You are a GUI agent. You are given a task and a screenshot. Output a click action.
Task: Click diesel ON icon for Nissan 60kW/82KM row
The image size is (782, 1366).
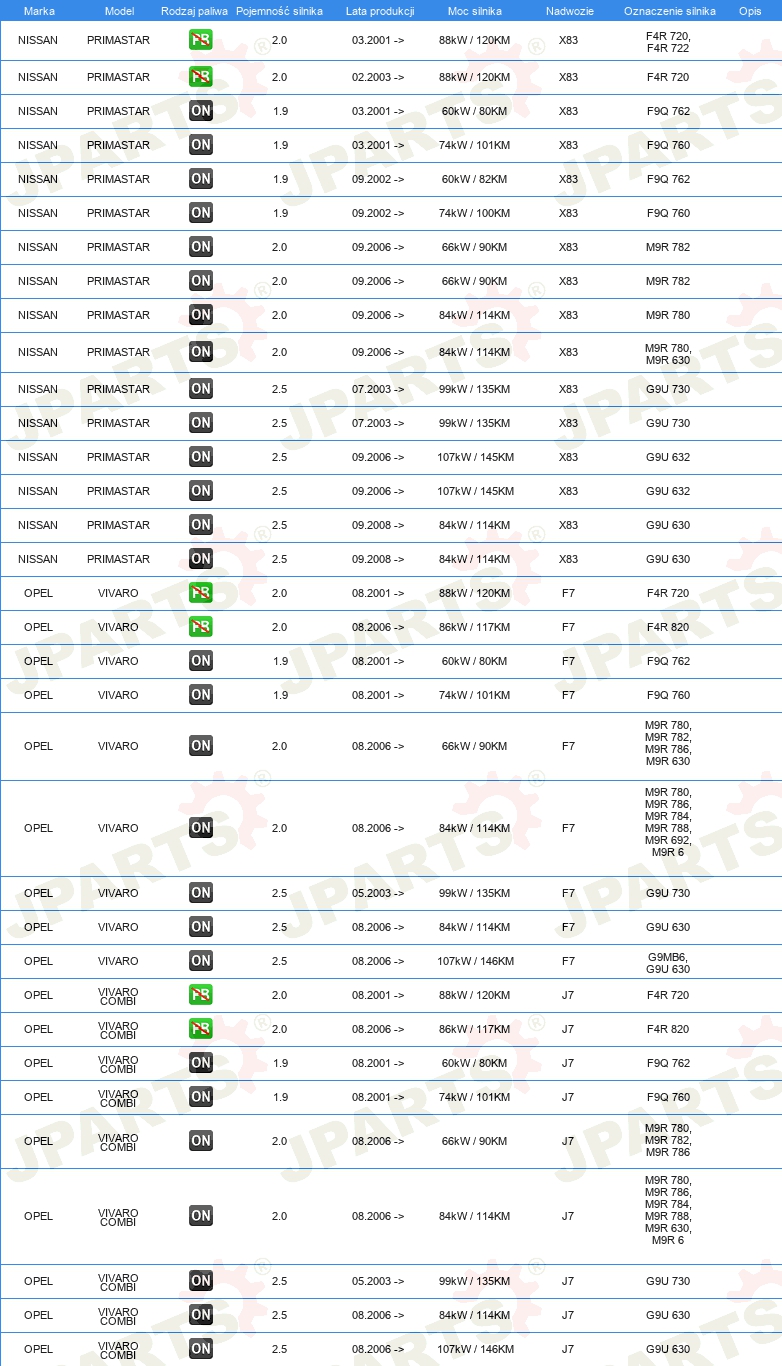coord(201,179)
